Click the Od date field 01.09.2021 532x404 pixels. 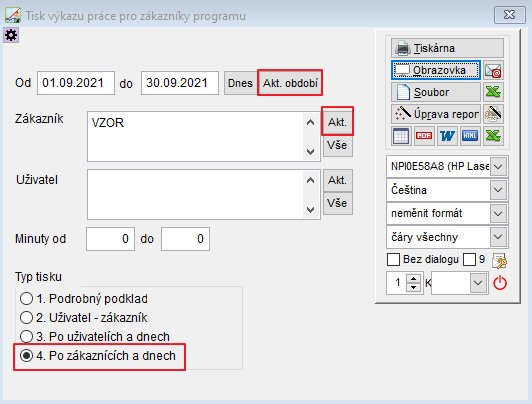coord(76,83)
